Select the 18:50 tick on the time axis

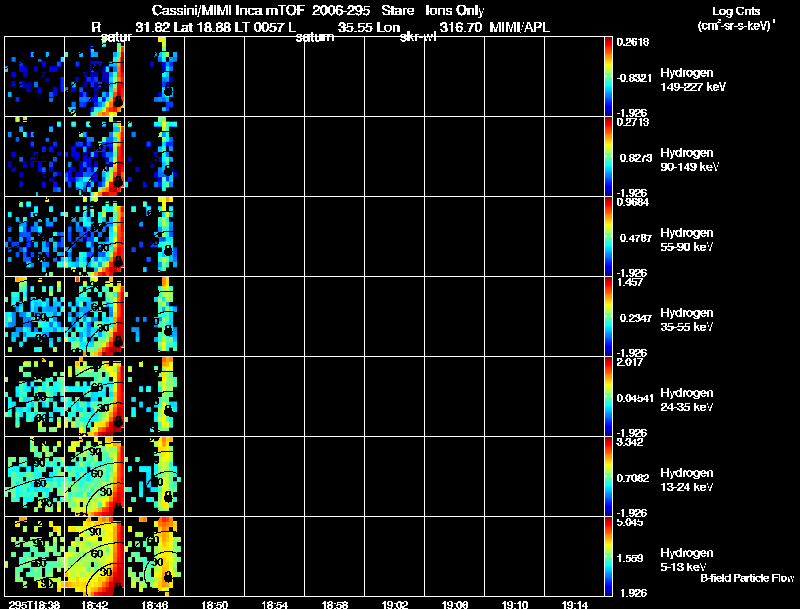214,604
